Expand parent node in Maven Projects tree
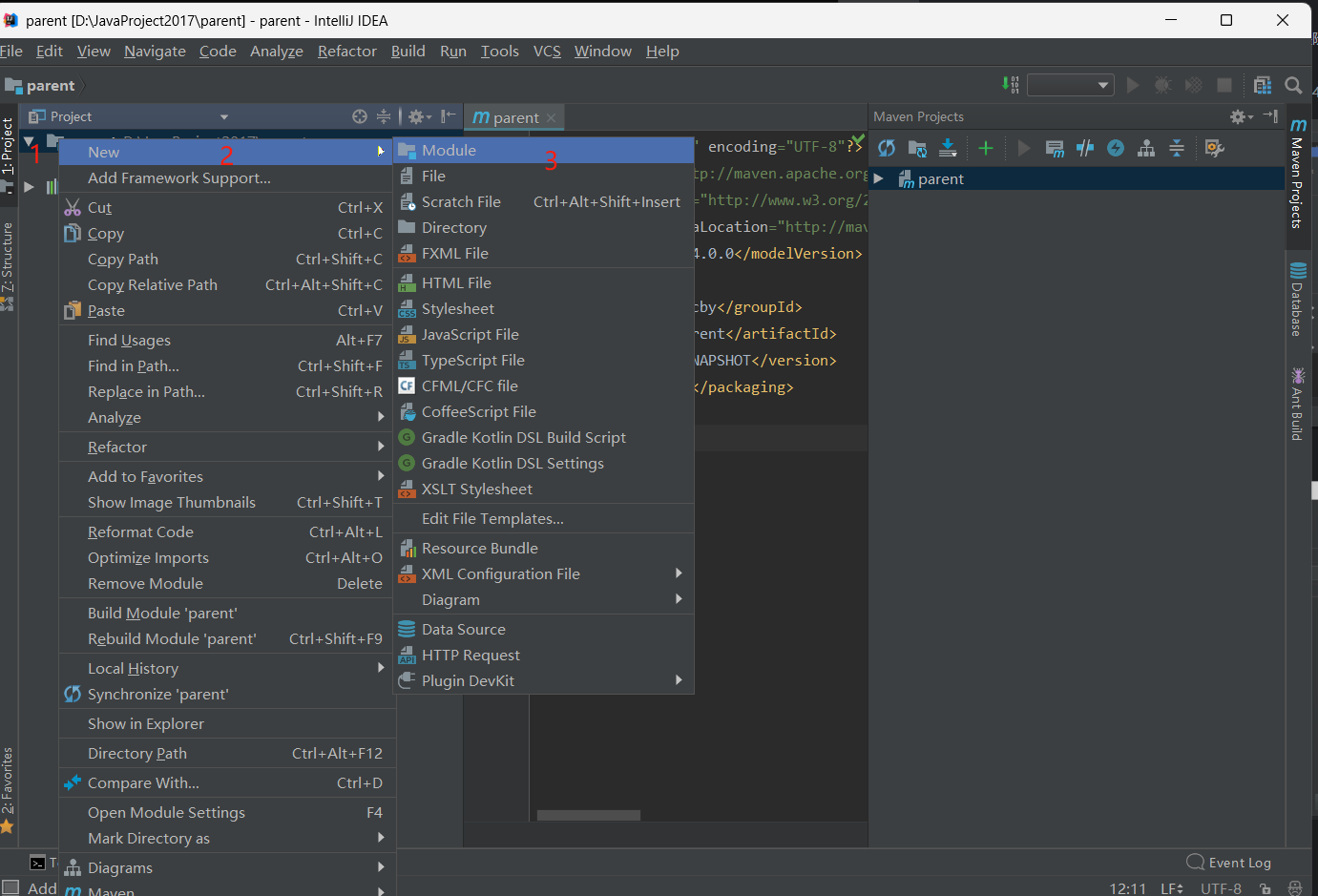1318x896 pixels. 878,178
